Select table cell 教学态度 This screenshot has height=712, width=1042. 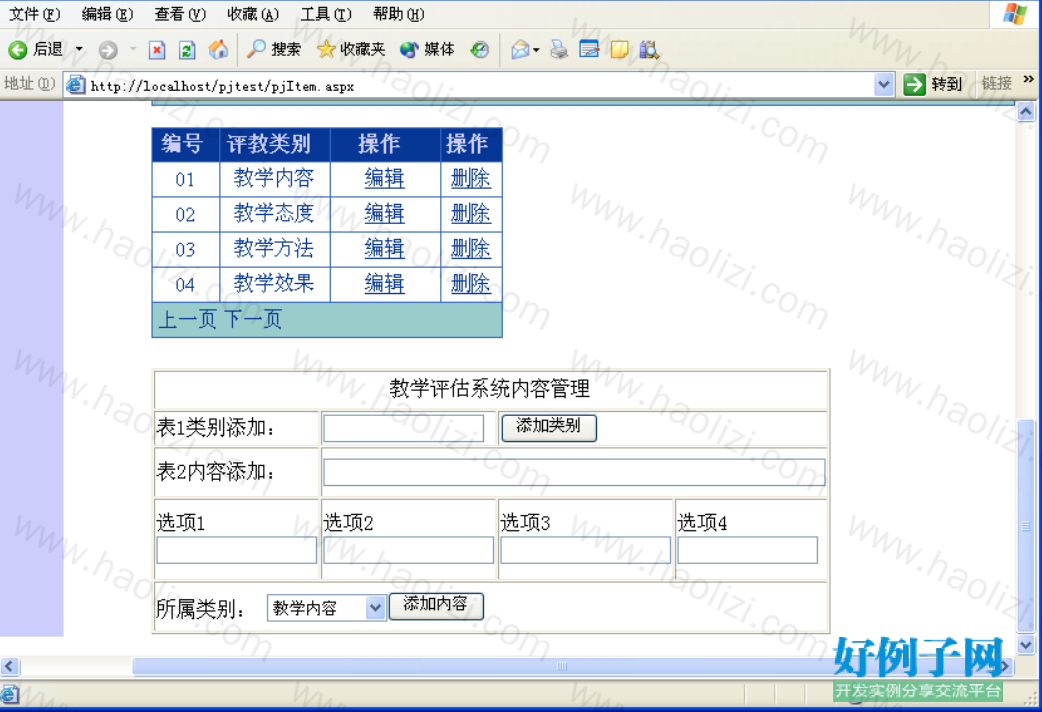pyautogui.click(x=274, y=213)
